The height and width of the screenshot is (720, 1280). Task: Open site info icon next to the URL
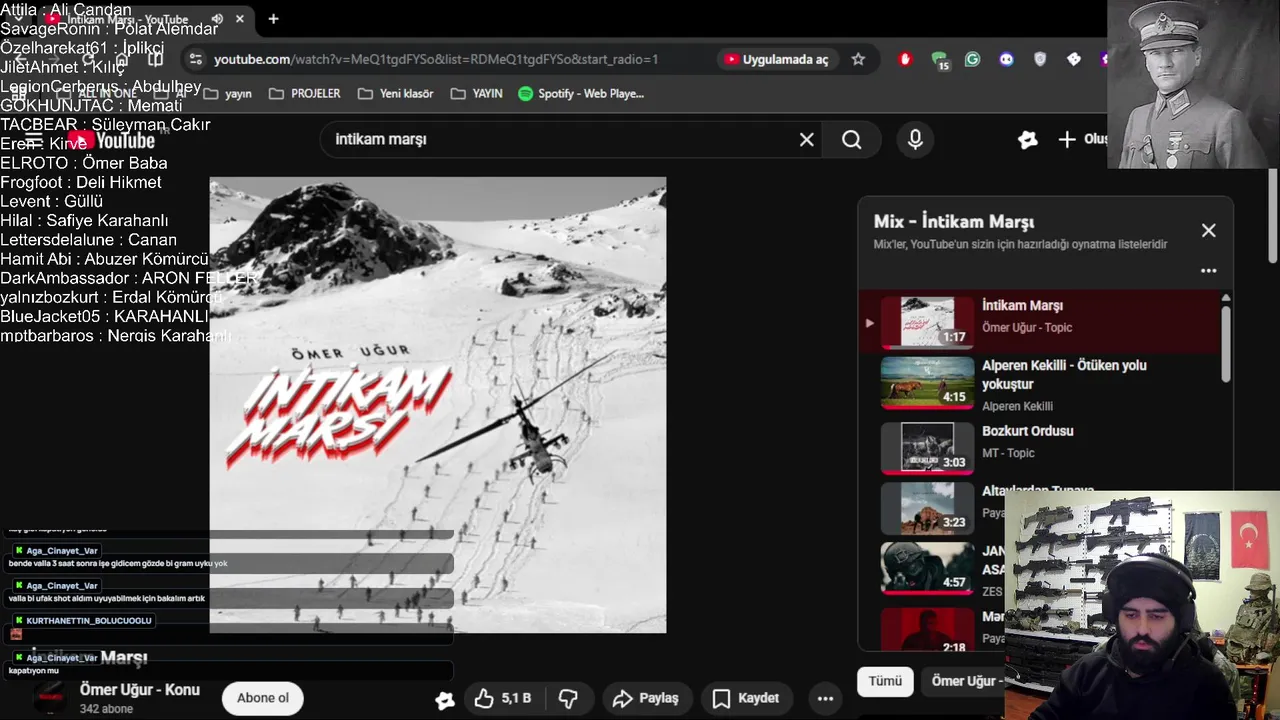click(195, 59)
